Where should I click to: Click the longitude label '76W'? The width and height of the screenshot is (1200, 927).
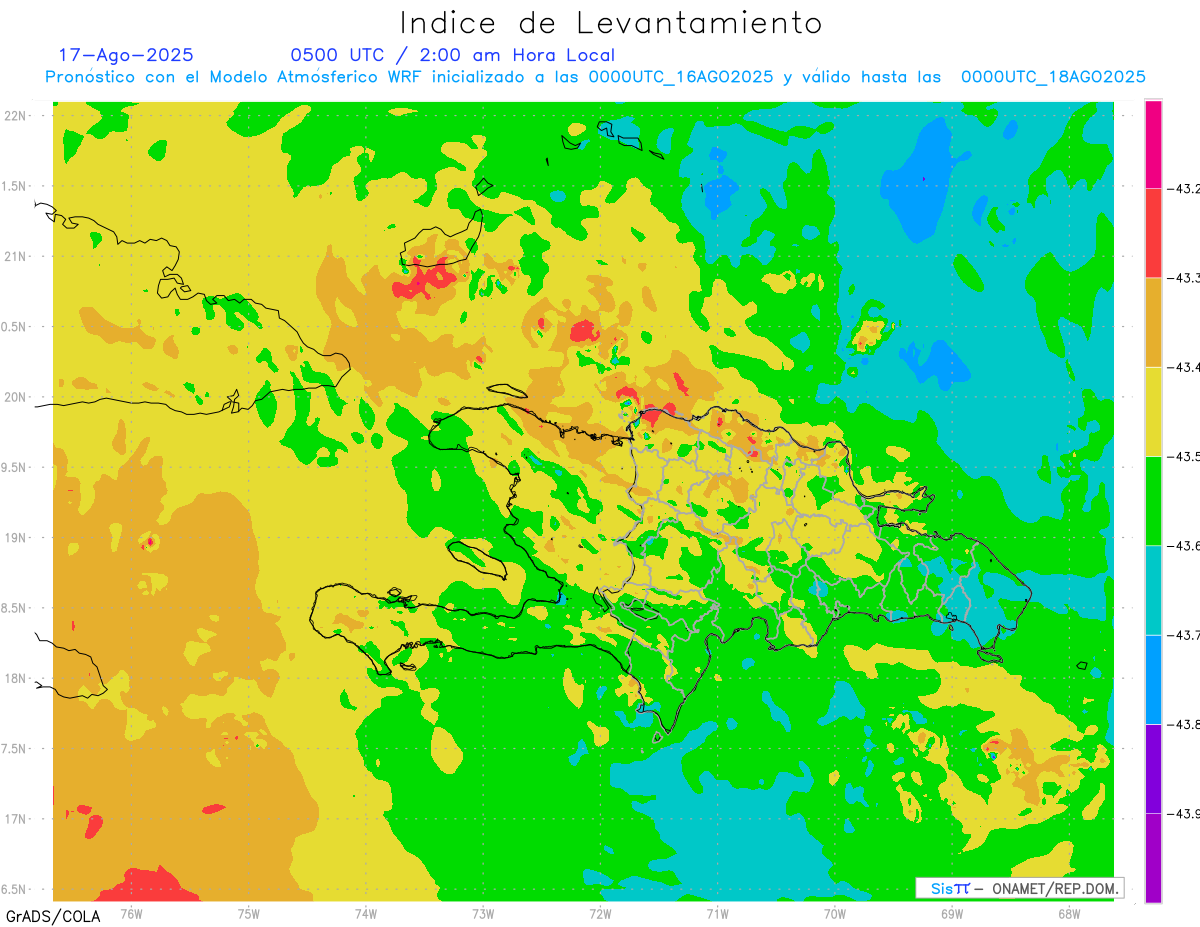[x=131, y=913]
